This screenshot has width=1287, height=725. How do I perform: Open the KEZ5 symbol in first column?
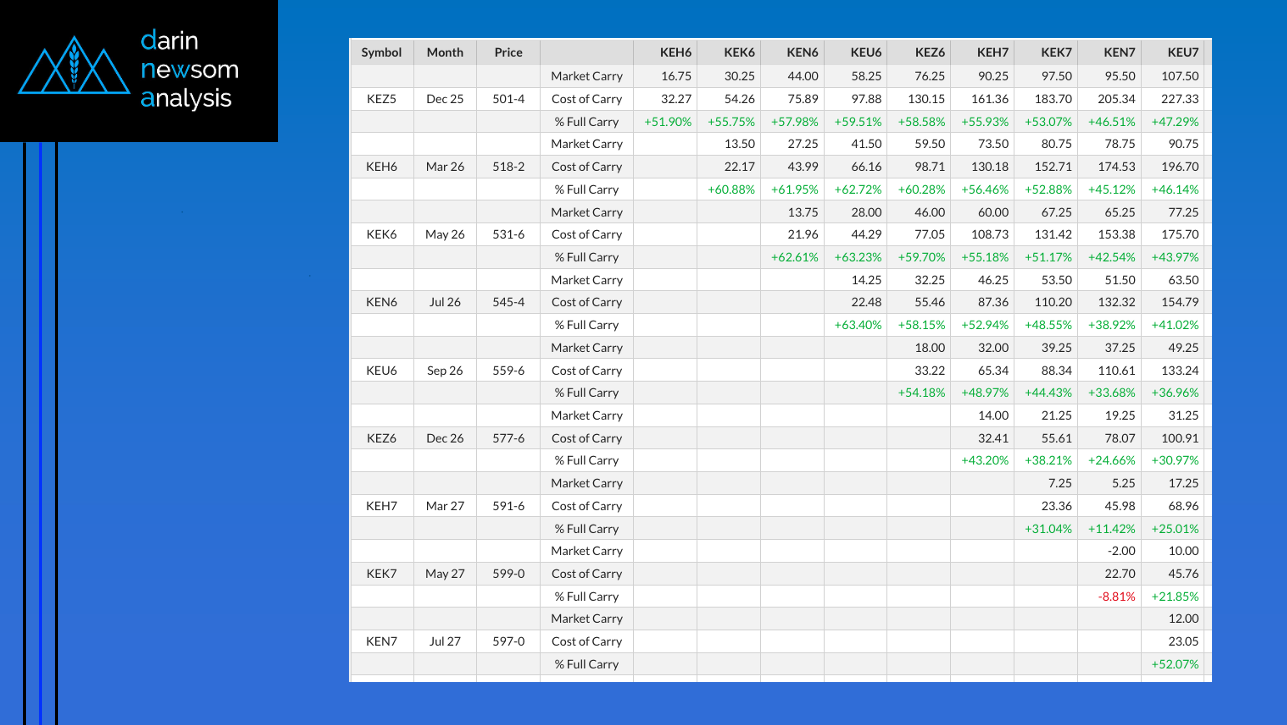pos(381,99)
